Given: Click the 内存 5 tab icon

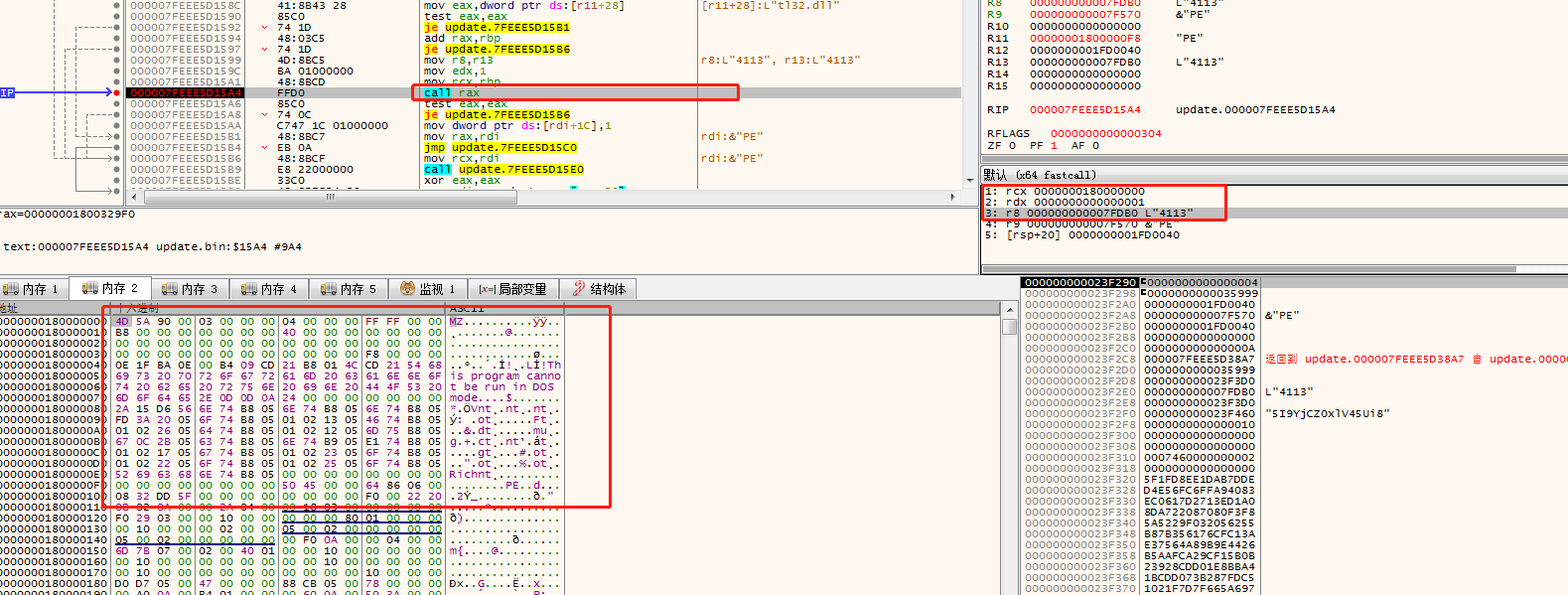Looking at the screenshot, I should coord(329,289).
